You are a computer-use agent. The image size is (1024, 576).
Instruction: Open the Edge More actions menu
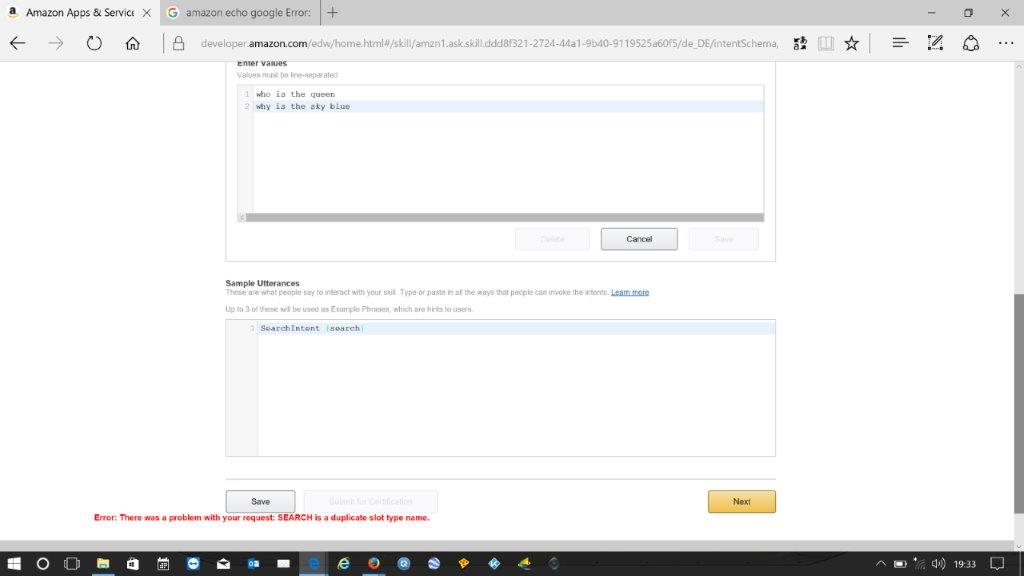tap(1005, 43)
